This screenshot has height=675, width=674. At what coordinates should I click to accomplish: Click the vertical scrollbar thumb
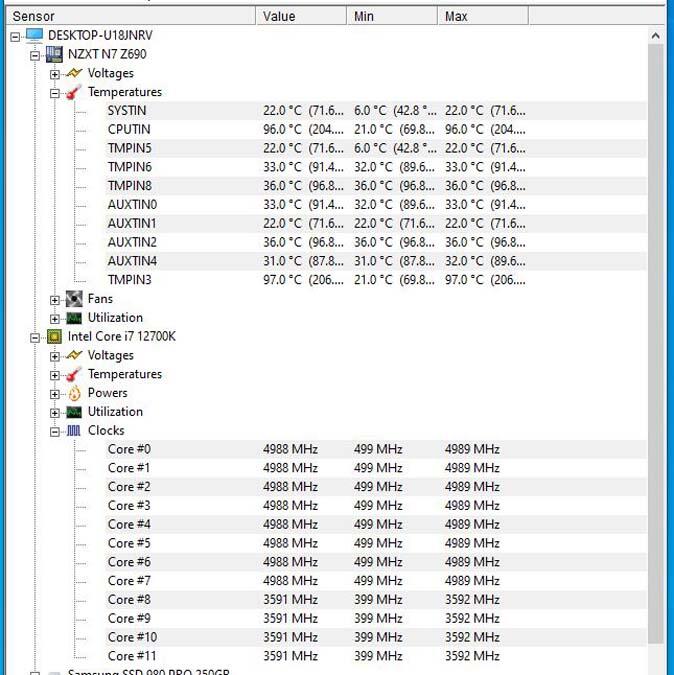[655, 344]
